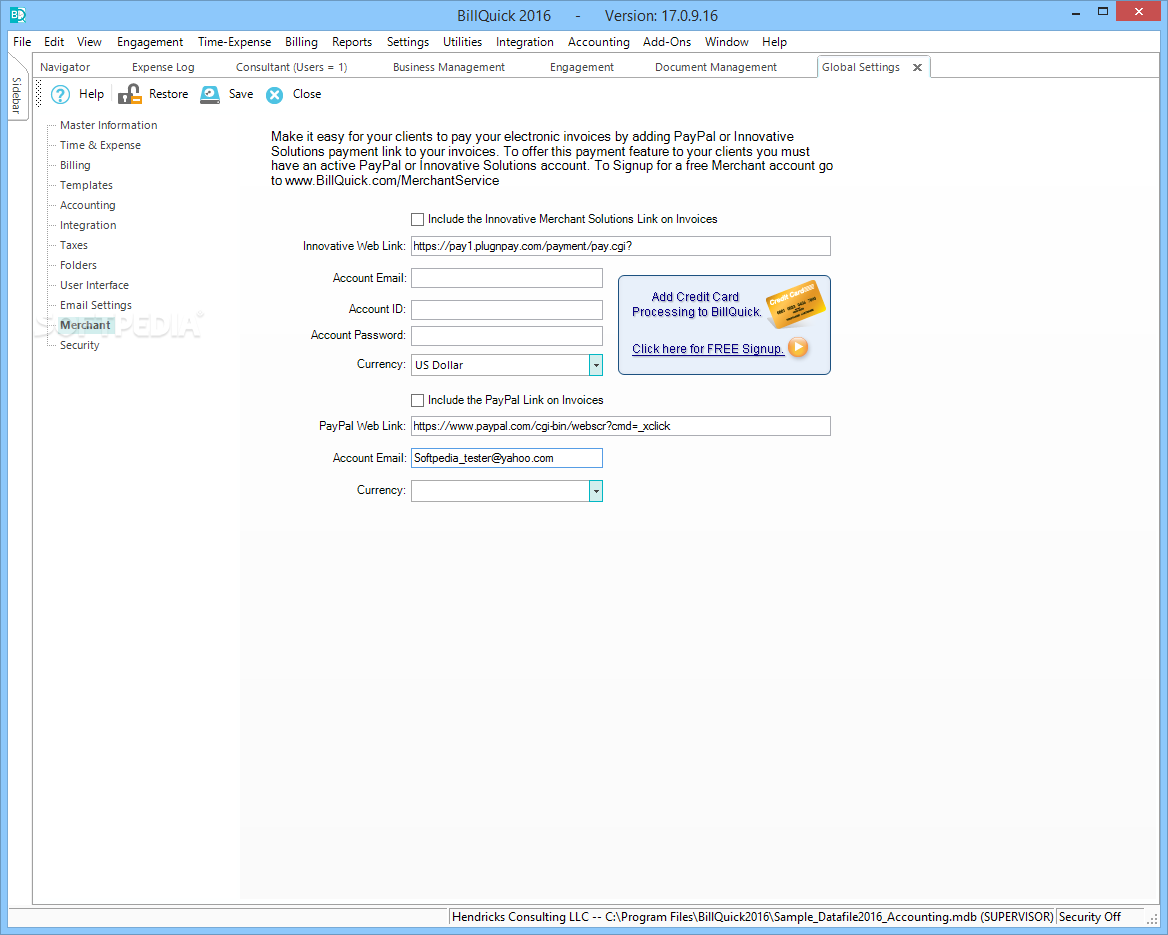The width and height of the screenshot is (1168, 935).
Task: Click the Help question mark icon
Action: [x=60, y=95]
